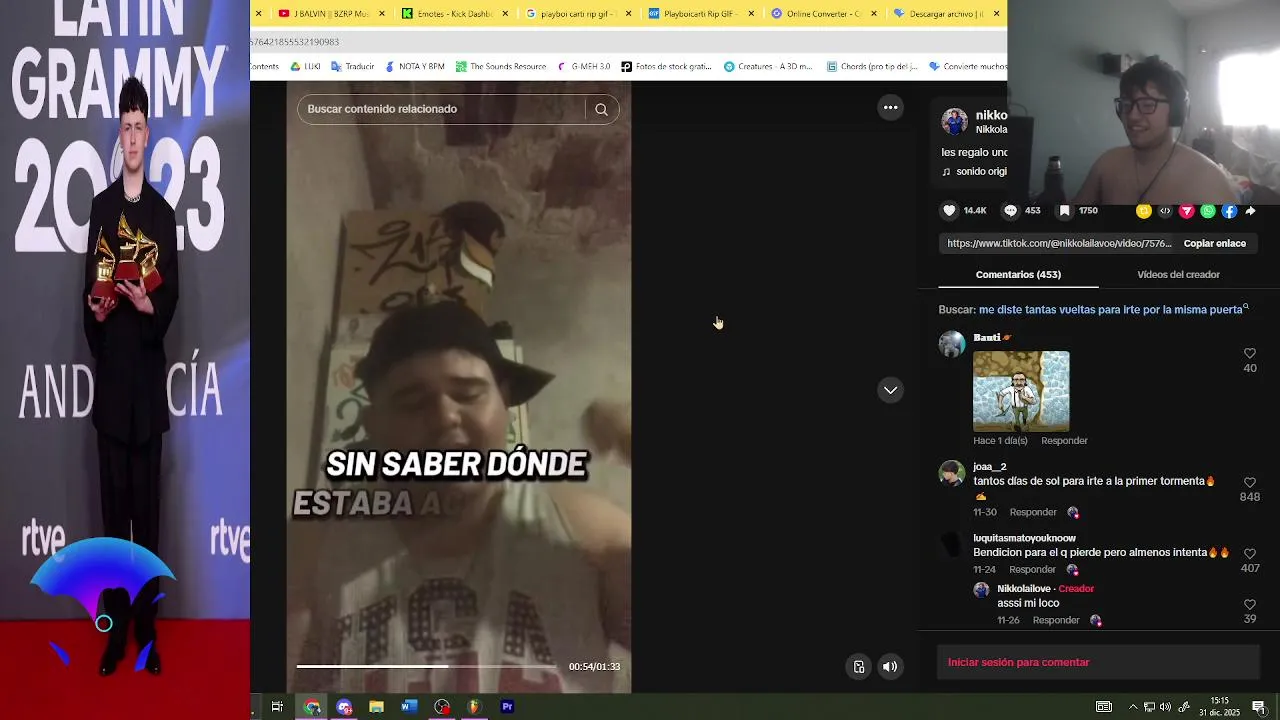Reply to the 'asssi mi loco' comment

point(1056,620)
